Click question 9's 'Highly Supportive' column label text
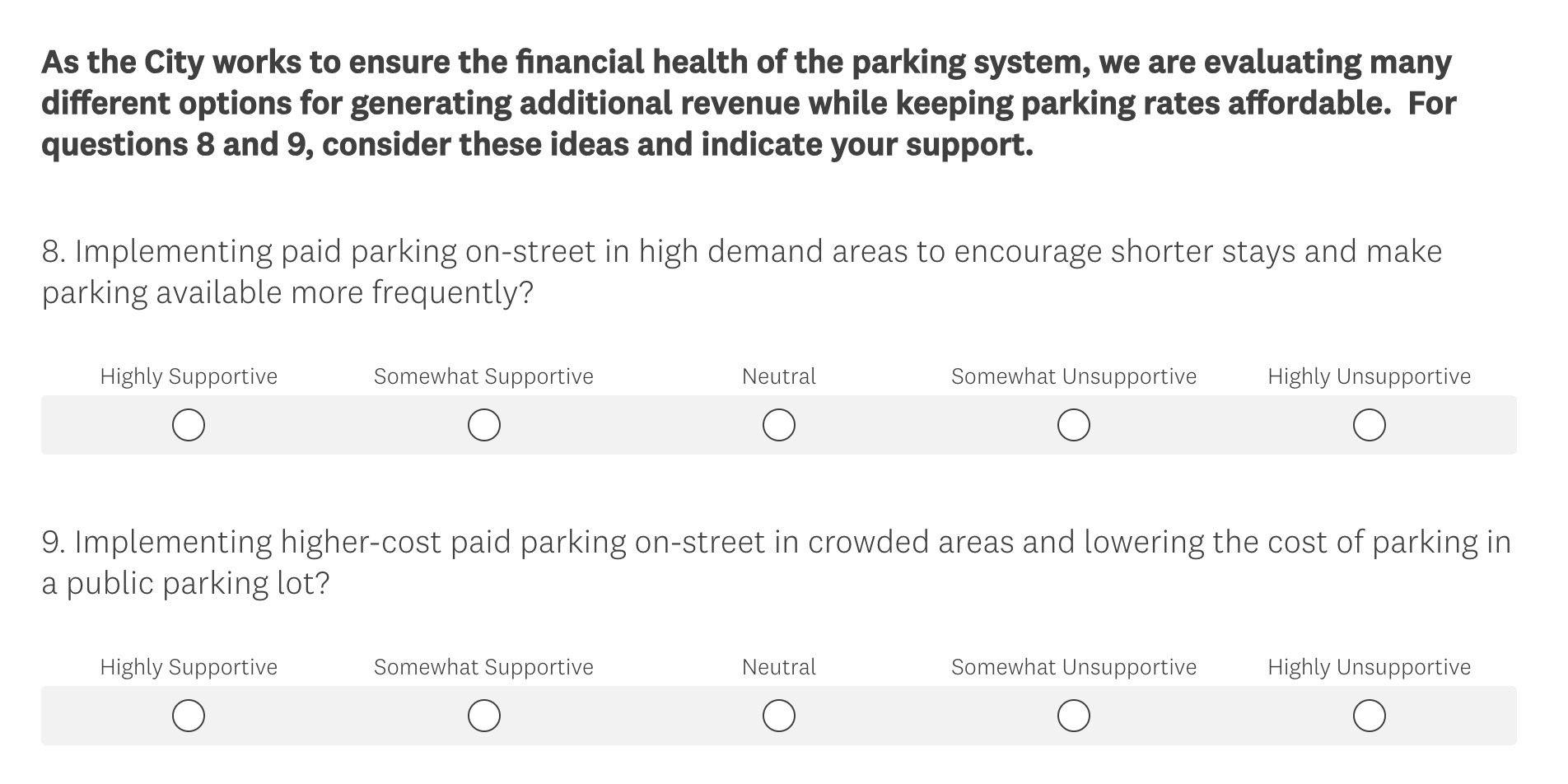Screen dimensions: 1568x784 [189, 667]
